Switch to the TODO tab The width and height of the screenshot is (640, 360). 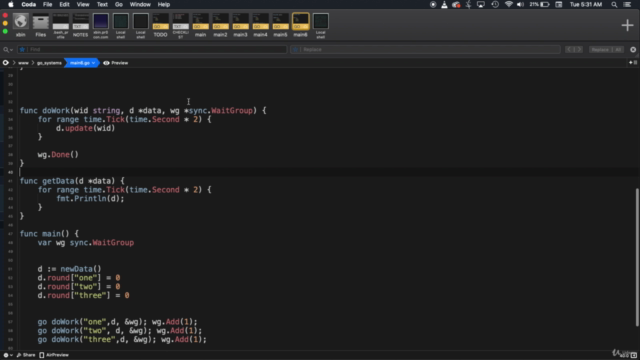(x=160, y=26)
